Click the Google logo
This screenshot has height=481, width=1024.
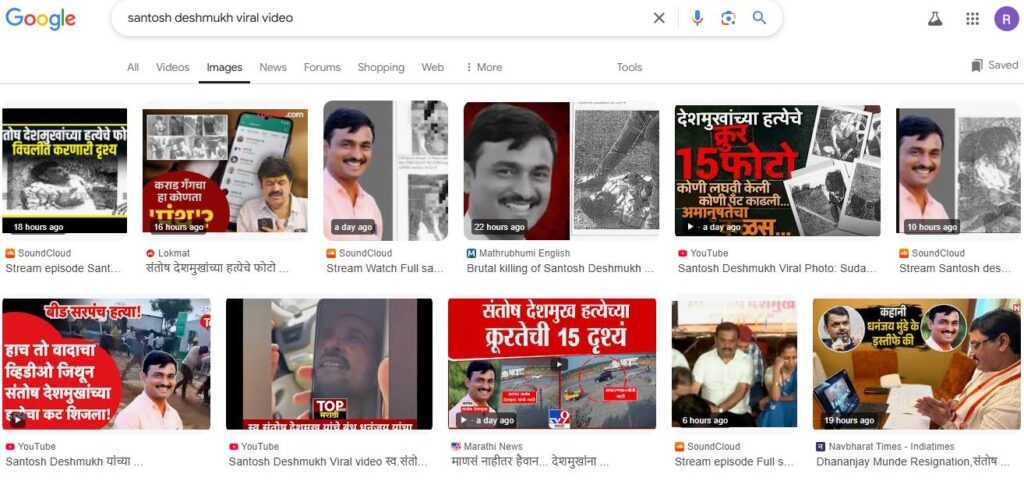[41, 19]
